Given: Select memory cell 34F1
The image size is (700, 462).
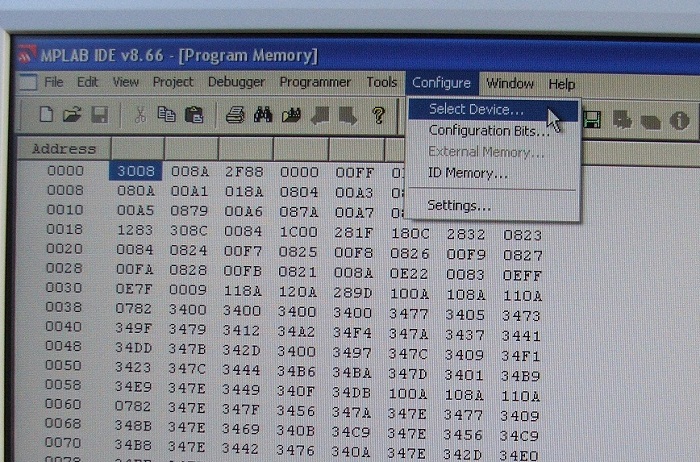Looking at the screenshot, I should click(x=521, y=356).
